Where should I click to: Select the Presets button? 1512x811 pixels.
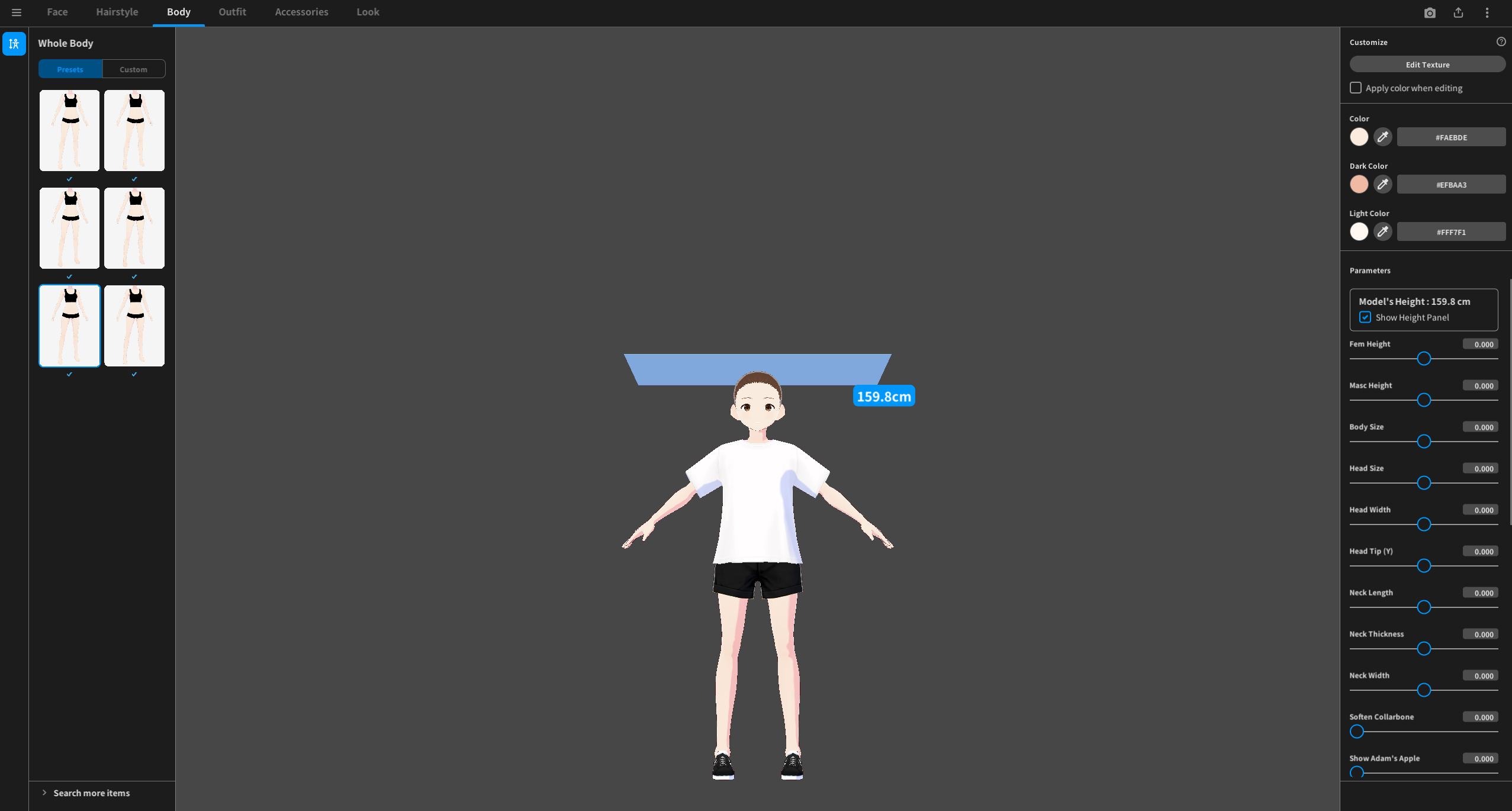pyautogui.click(x=70, y=69)
